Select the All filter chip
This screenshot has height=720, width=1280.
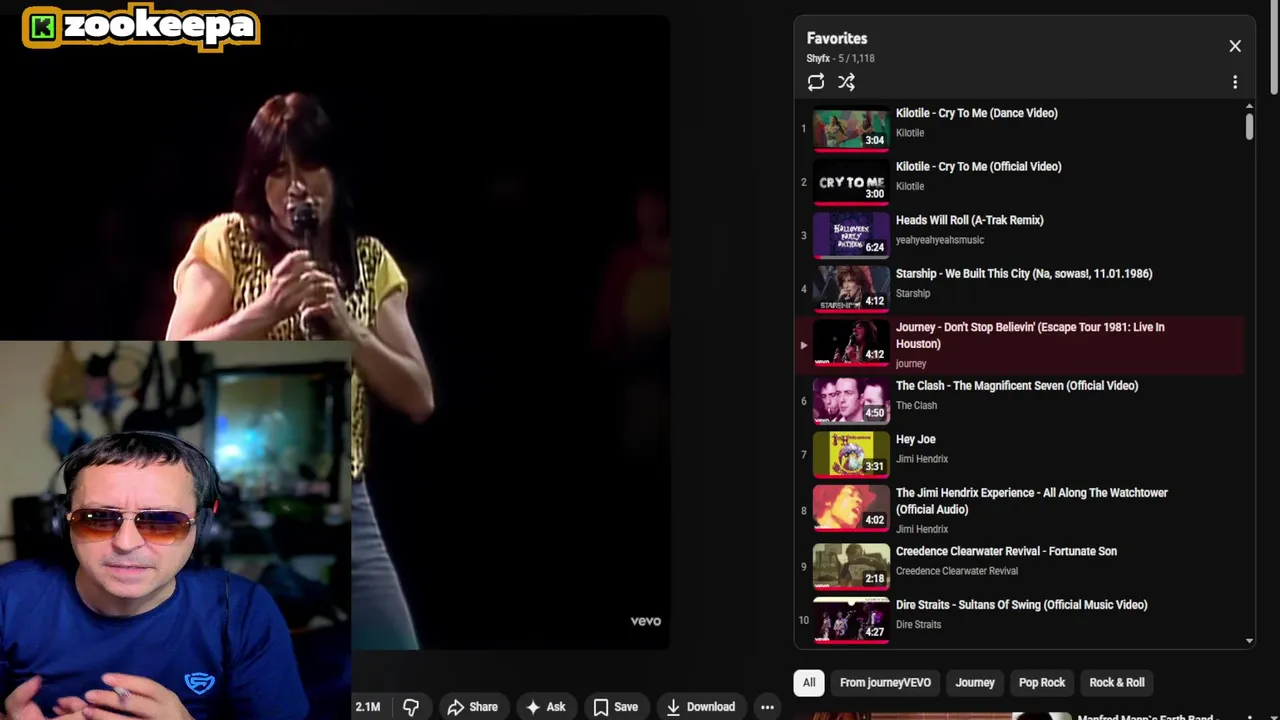[x=809, y=682]
